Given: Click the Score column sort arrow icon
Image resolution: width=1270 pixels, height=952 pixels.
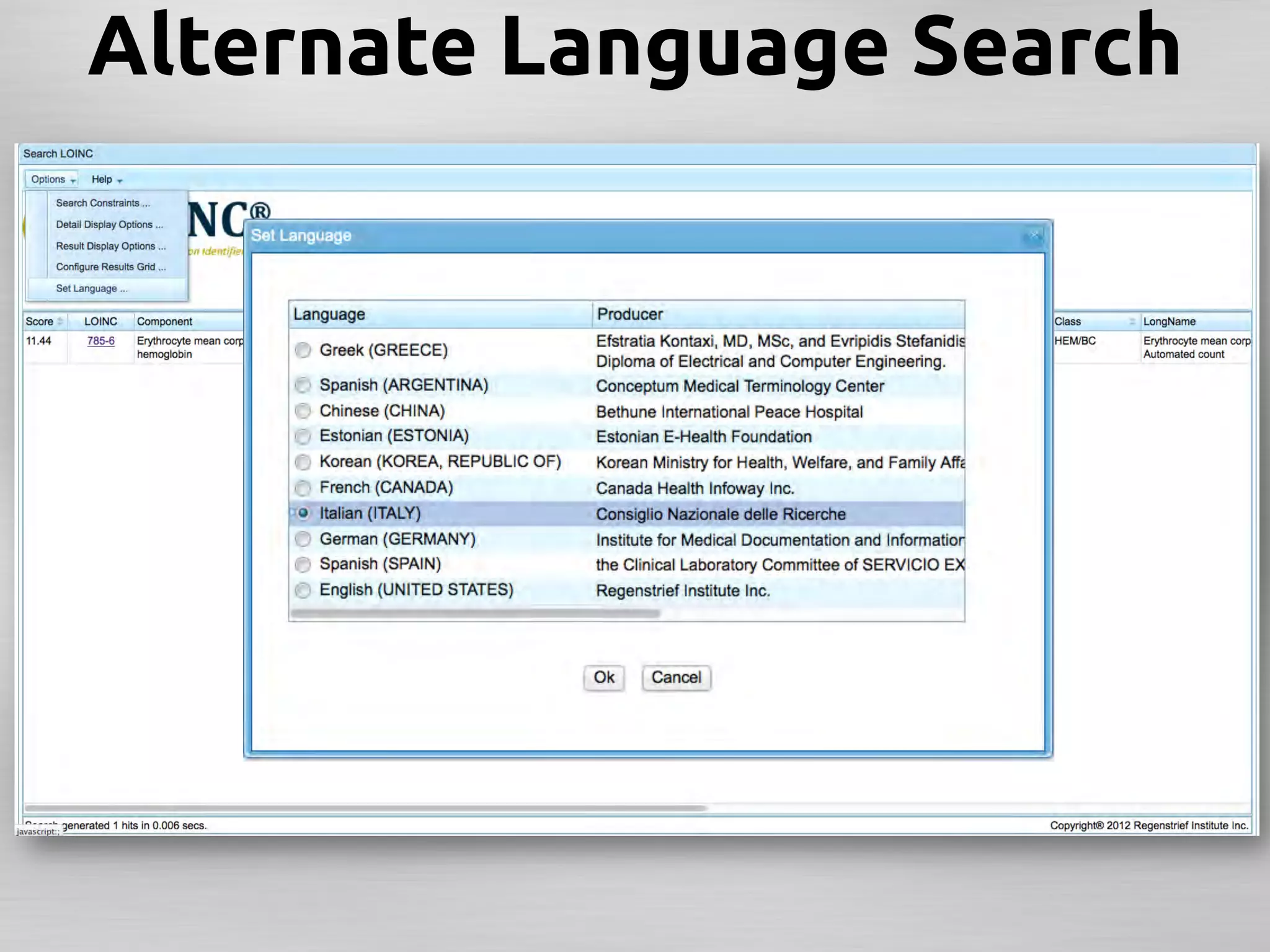Looking at the screenshot, I should [x=60, y=322].
